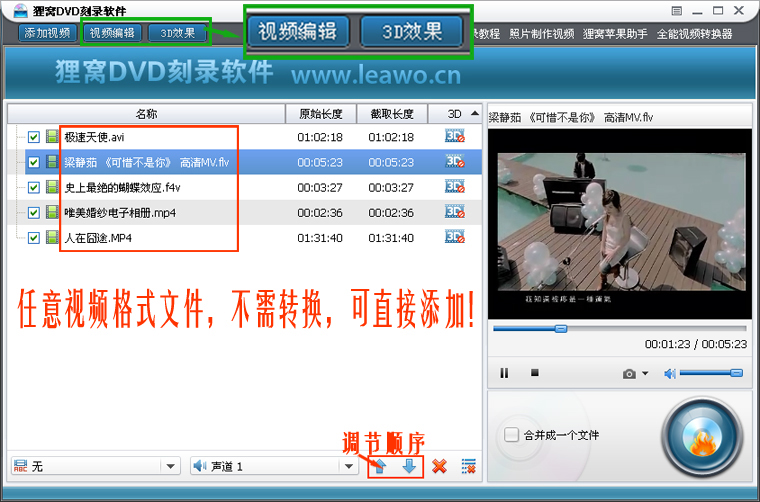Click the 原始长度 column header
The image size is (760, 502).
click(321, 114)
